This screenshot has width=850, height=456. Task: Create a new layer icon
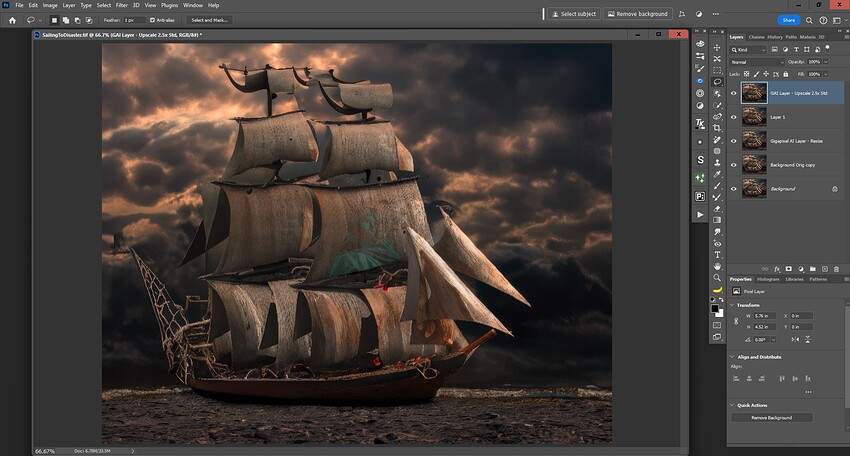825,269
